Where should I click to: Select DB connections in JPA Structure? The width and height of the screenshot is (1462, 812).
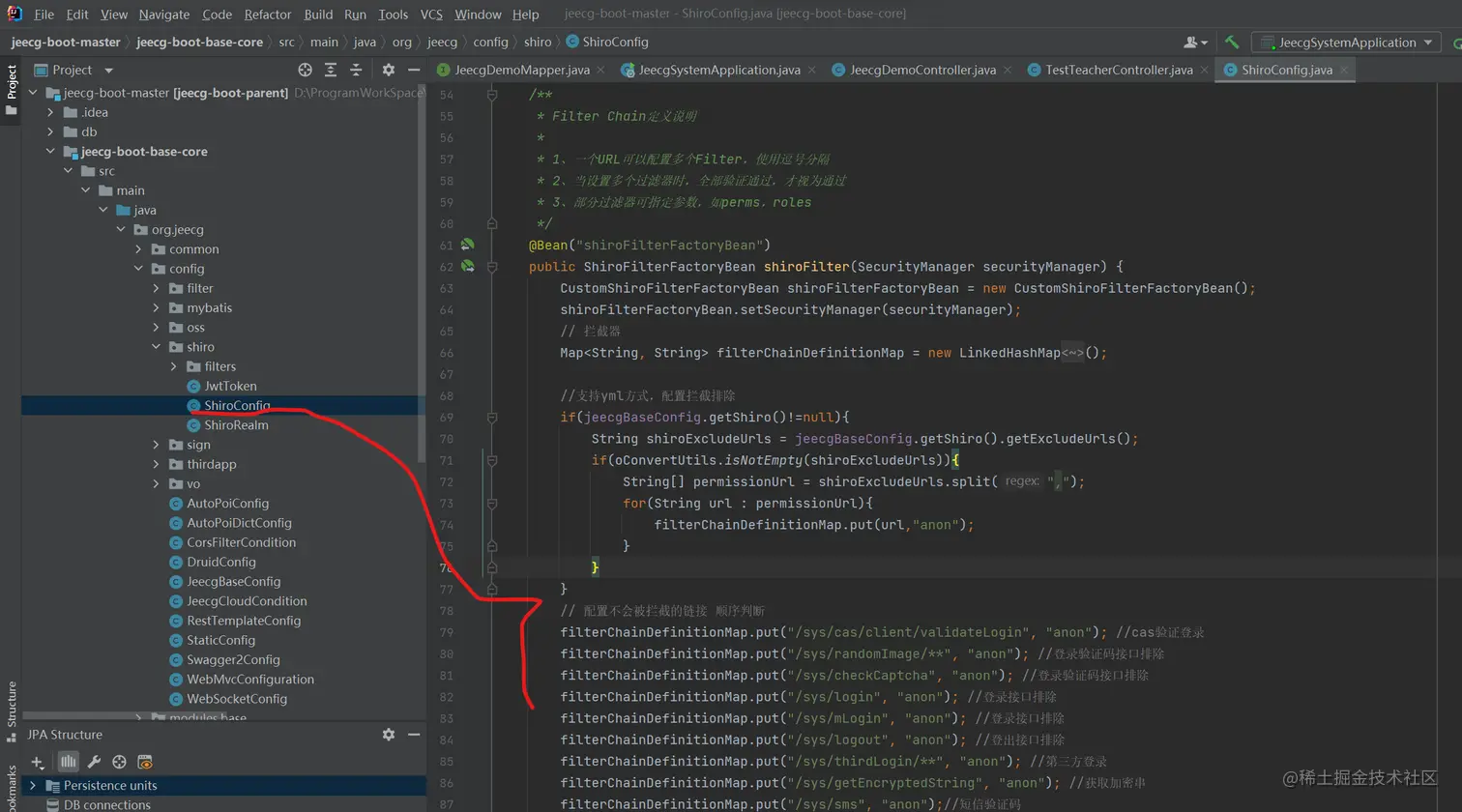(106, 804)
